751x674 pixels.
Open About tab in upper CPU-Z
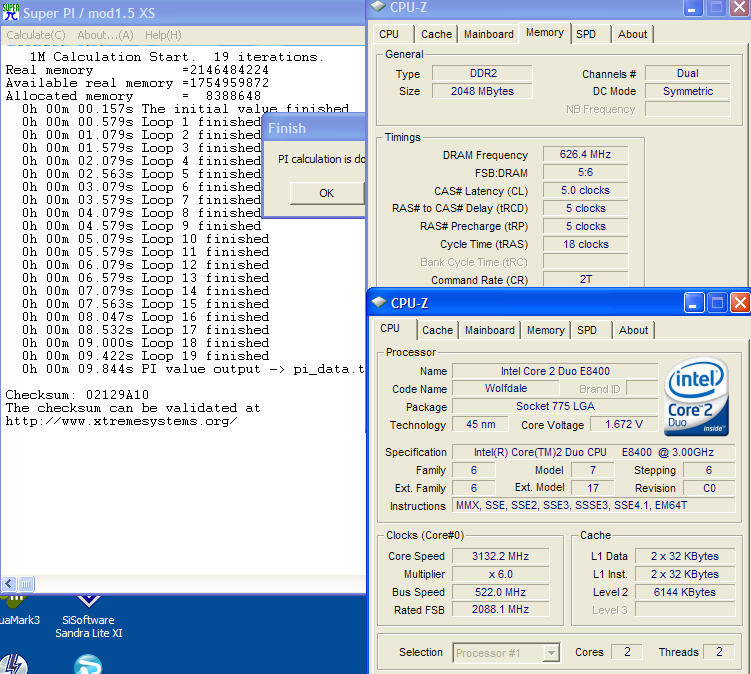click(632, 34)
